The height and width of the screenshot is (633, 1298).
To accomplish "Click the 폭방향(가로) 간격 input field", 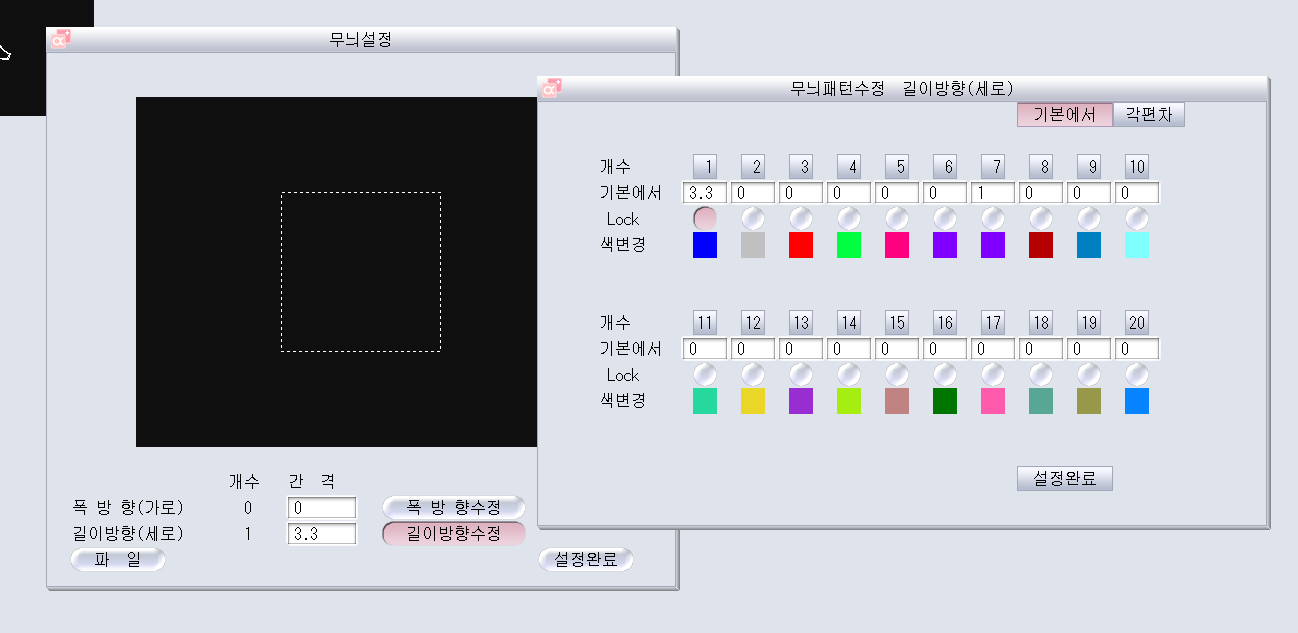I will [x=322, y=508].
